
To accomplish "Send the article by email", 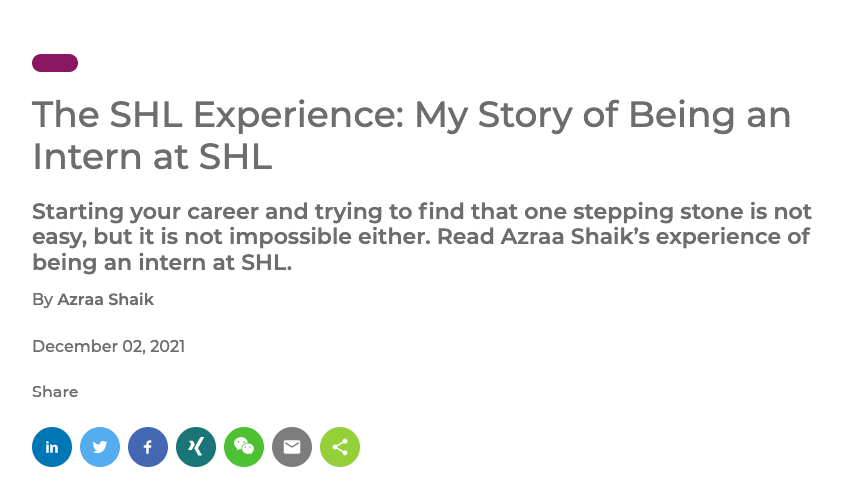I will pyautogui.click(x=292, y=447).
